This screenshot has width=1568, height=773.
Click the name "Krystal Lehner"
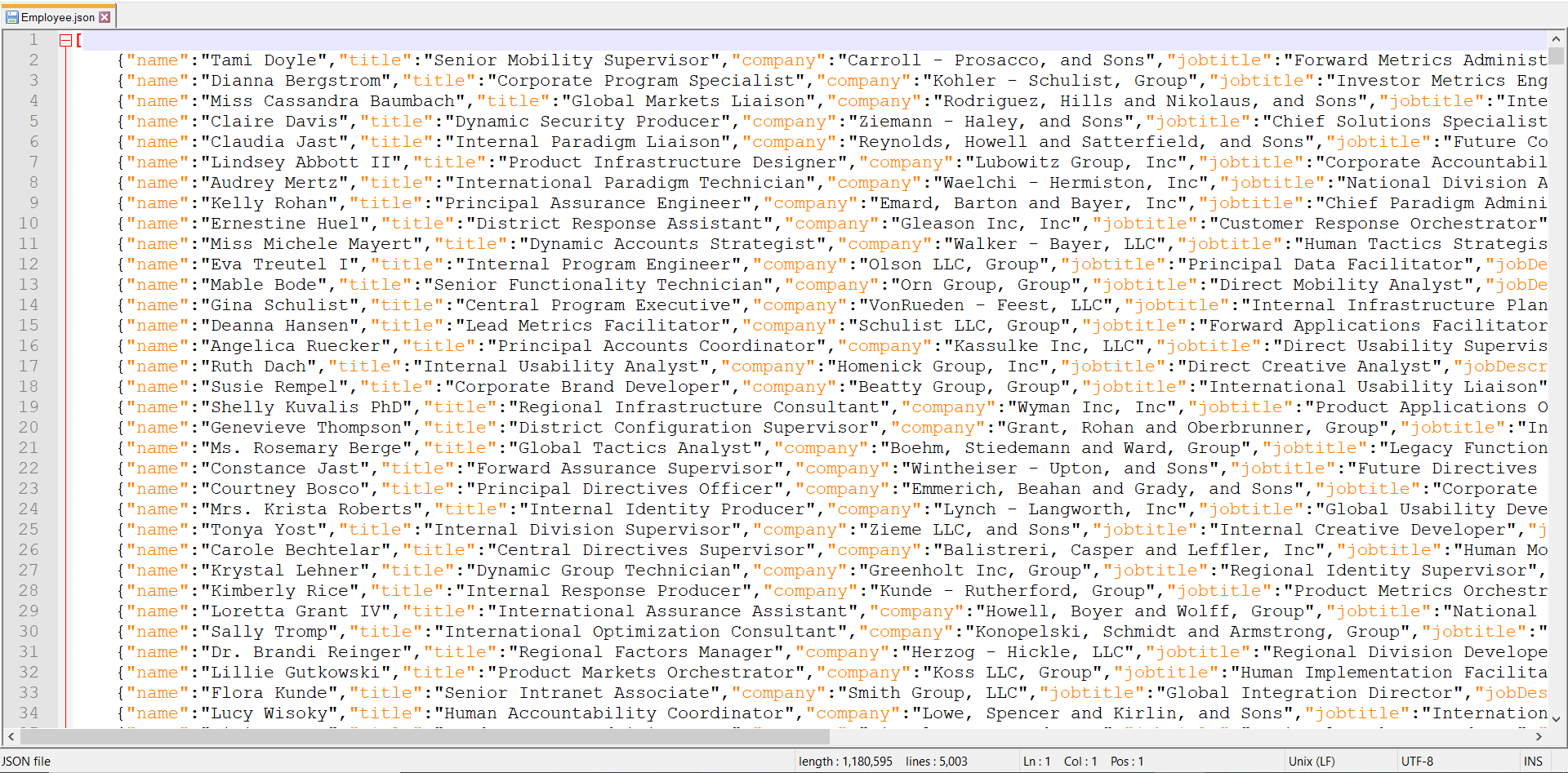(284, 570)
